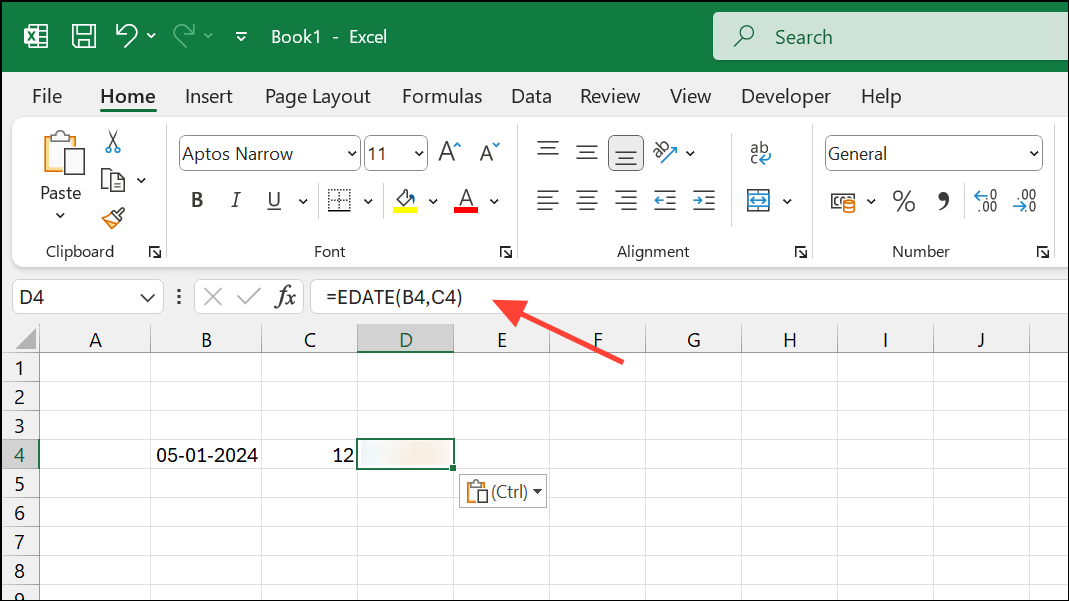Viewport: 1069px width, 601px height.
Task: Apply Percent Style number format
Action: point(904,202)
